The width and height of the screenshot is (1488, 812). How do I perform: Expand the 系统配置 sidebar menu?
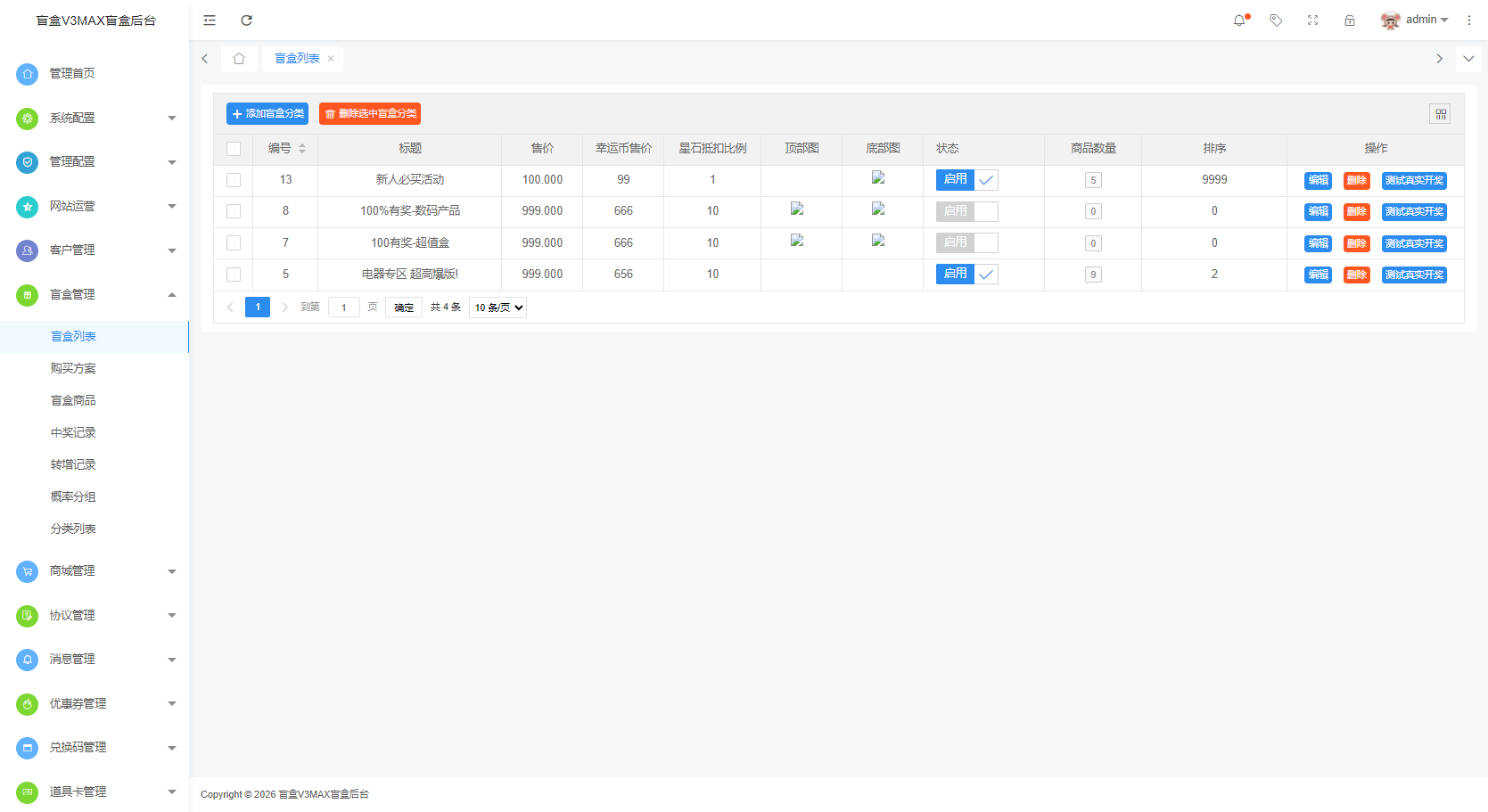95,118
